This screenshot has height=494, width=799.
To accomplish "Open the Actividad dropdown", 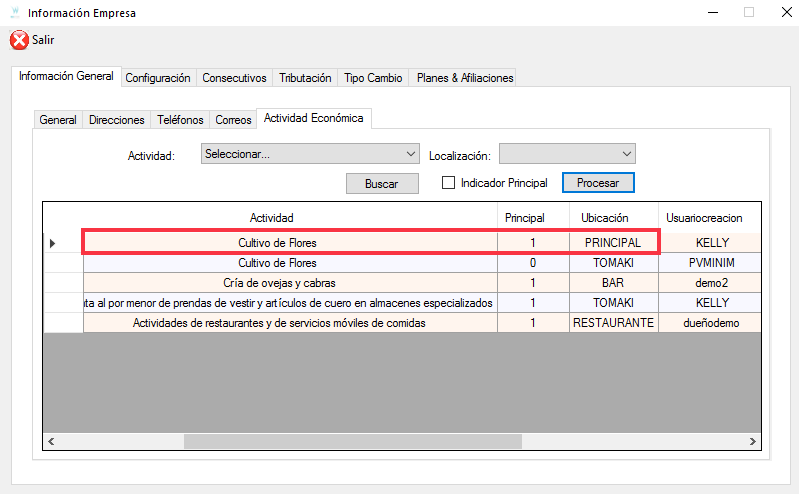I will (310, 154).
